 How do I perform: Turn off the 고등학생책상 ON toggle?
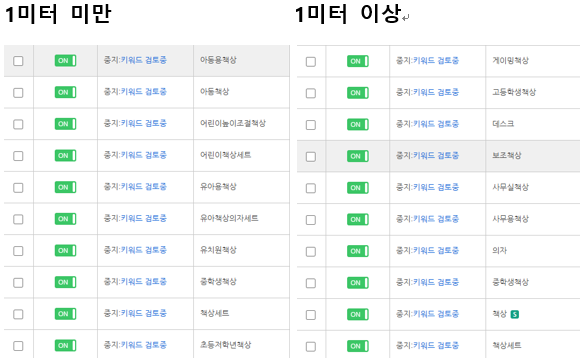358,93
